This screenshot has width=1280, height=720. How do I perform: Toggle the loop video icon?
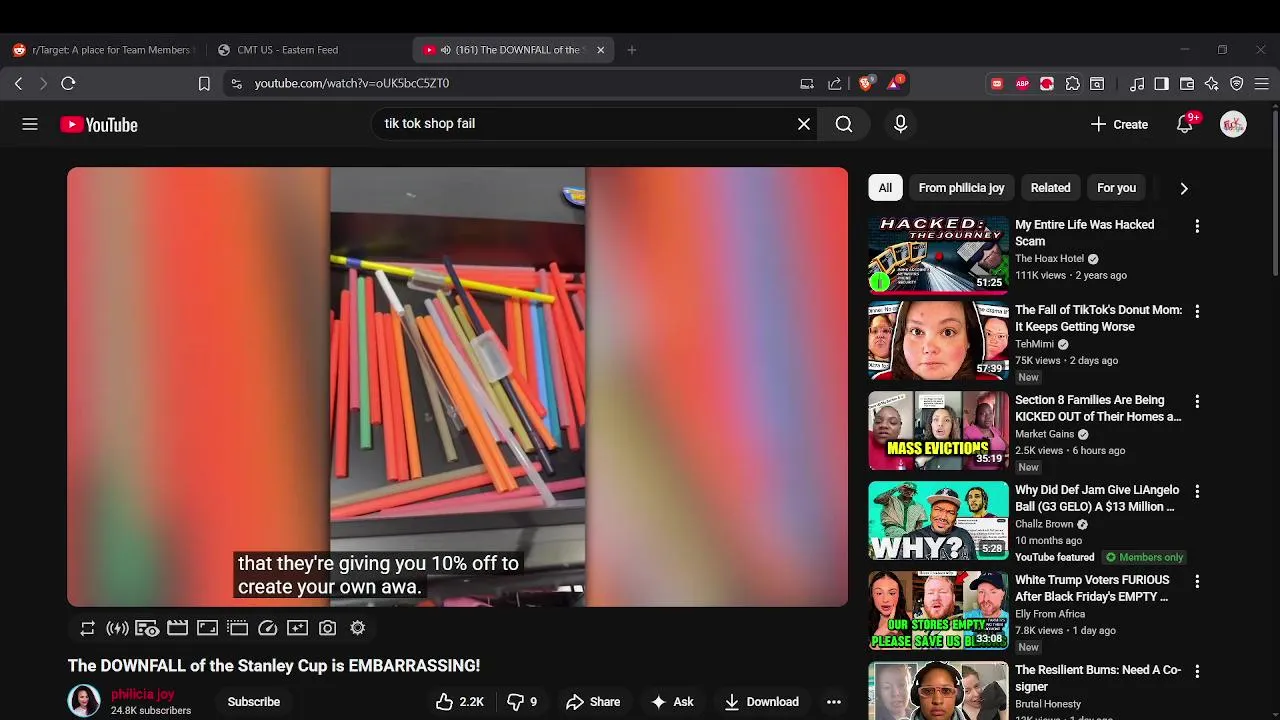click(x=88, y=628)
